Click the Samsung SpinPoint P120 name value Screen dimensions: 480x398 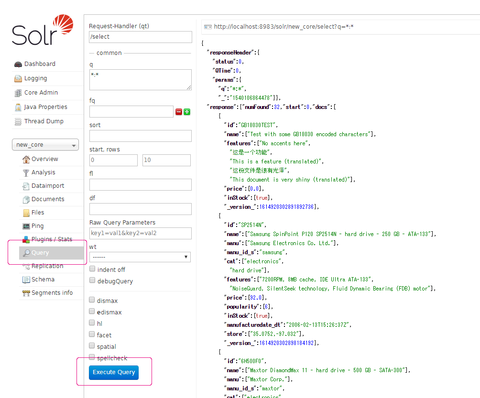339,234
